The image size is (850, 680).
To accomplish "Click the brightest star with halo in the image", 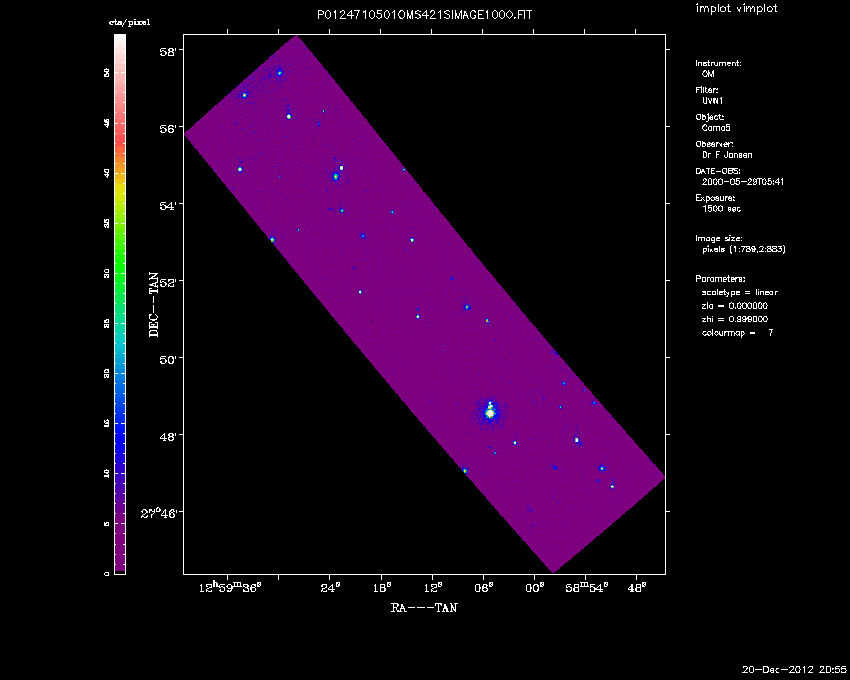I will [490, 413].
